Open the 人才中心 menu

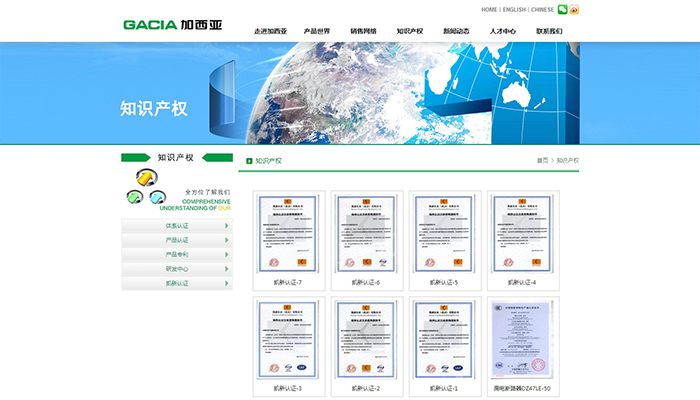coord(503,31)
